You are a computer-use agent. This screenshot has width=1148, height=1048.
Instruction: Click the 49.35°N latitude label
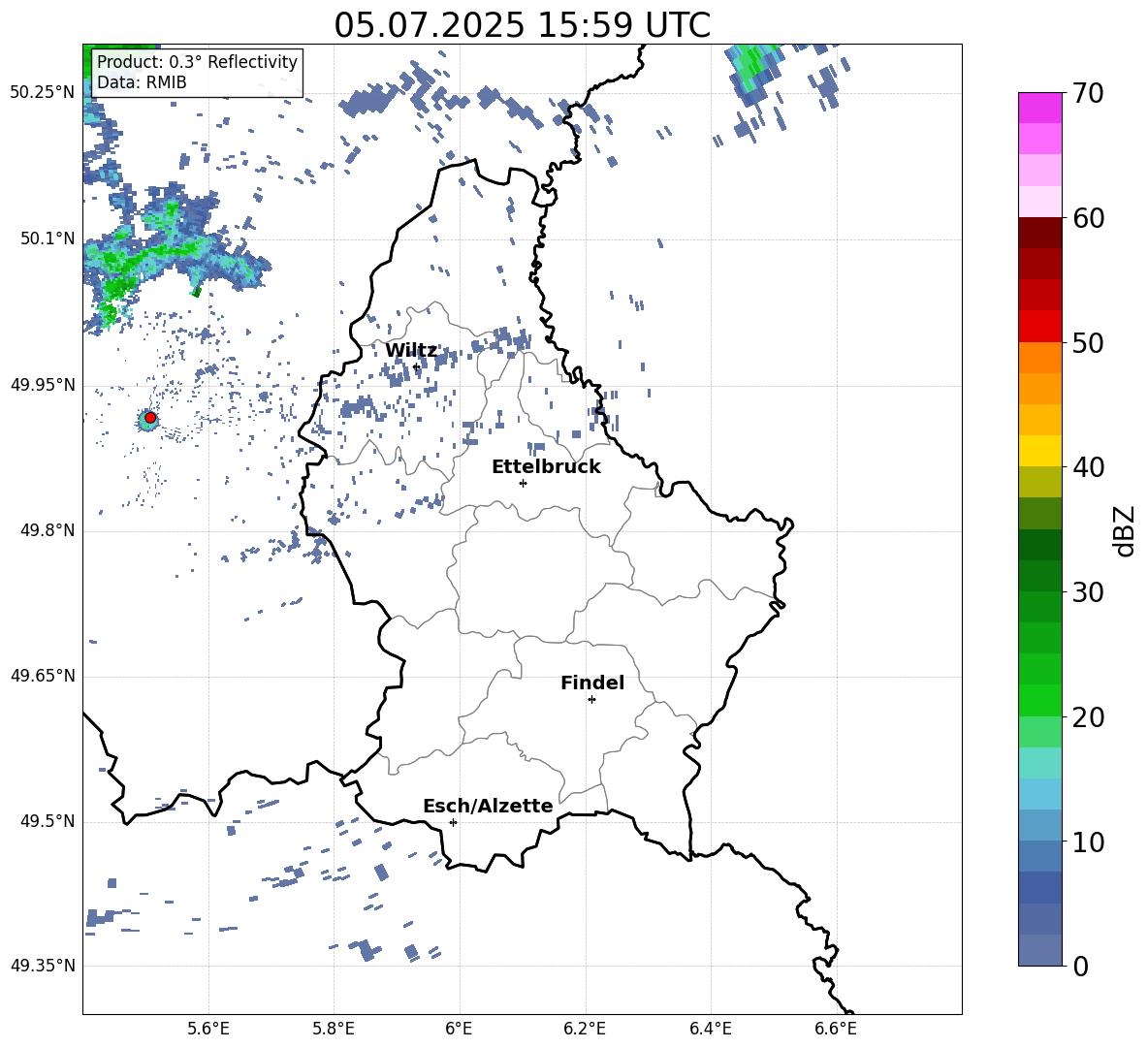43,966
